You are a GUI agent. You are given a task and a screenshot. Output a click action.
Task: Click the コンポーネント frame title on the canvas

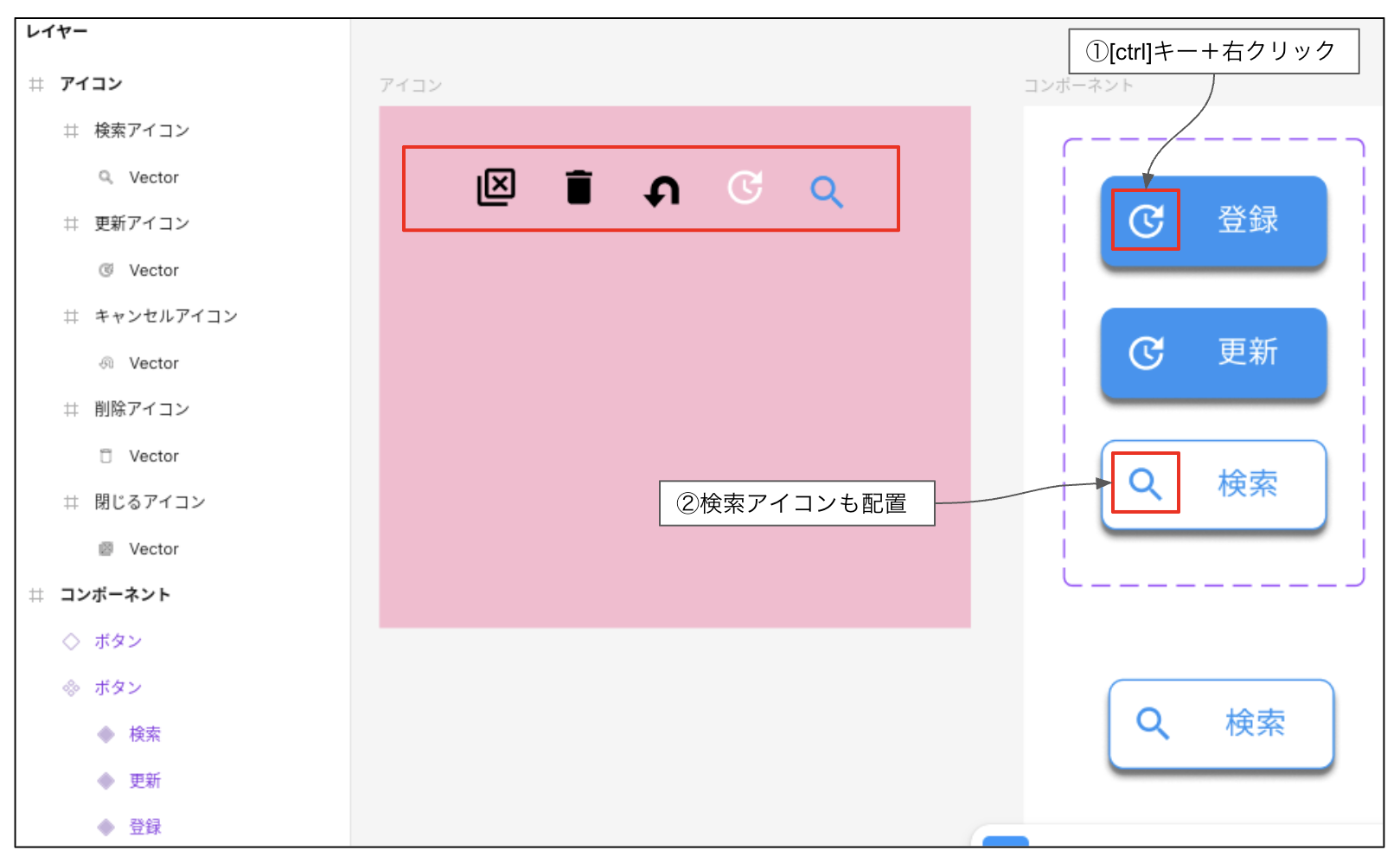coord(1078,86)
